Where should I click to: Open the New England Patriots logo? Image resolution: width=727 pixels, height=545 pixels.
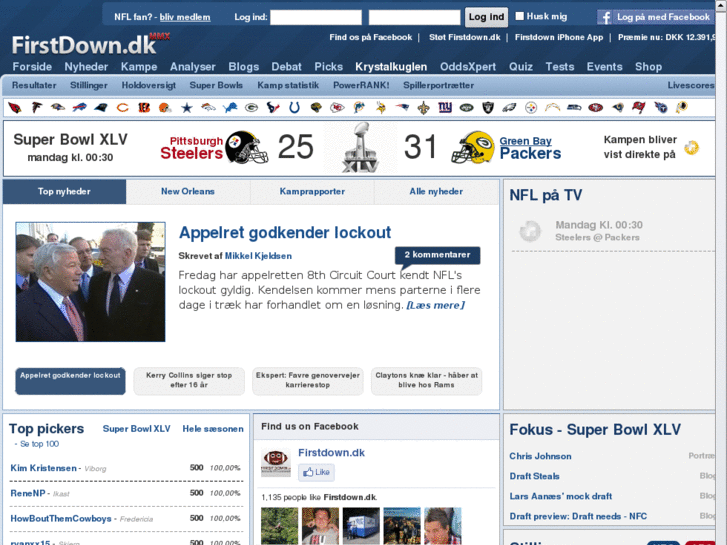pyautogui.click(x=402, y=108)
